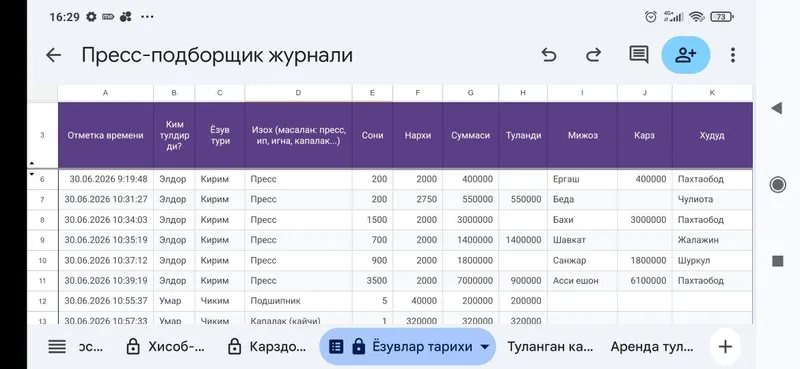Open the all-sheets list hamburger icon
The width and height of the screenshot is (800, 369).
pos(57,347)
